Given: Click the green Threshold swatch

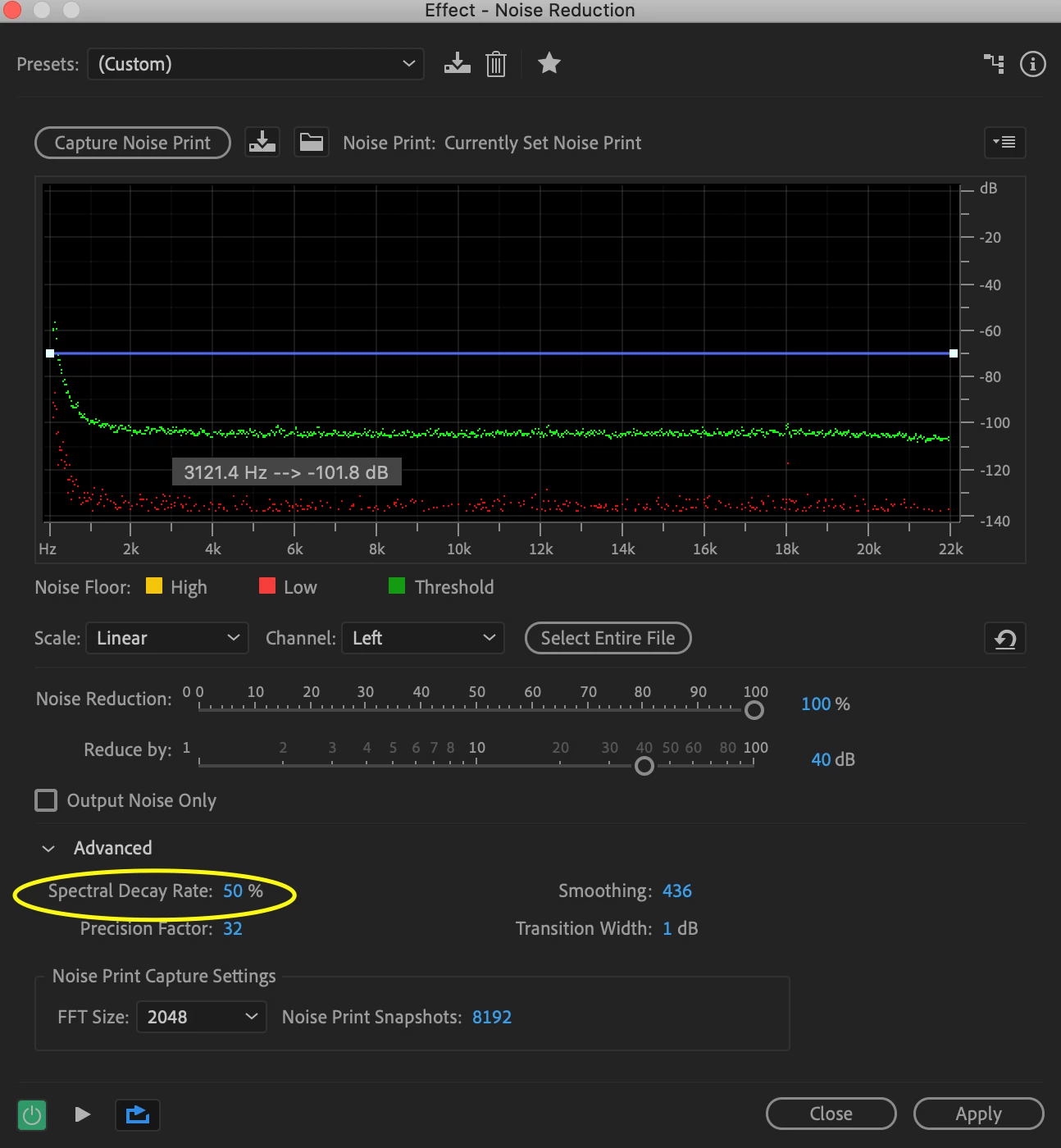Looking at the screenshot, I should click(x=397, y=585).
